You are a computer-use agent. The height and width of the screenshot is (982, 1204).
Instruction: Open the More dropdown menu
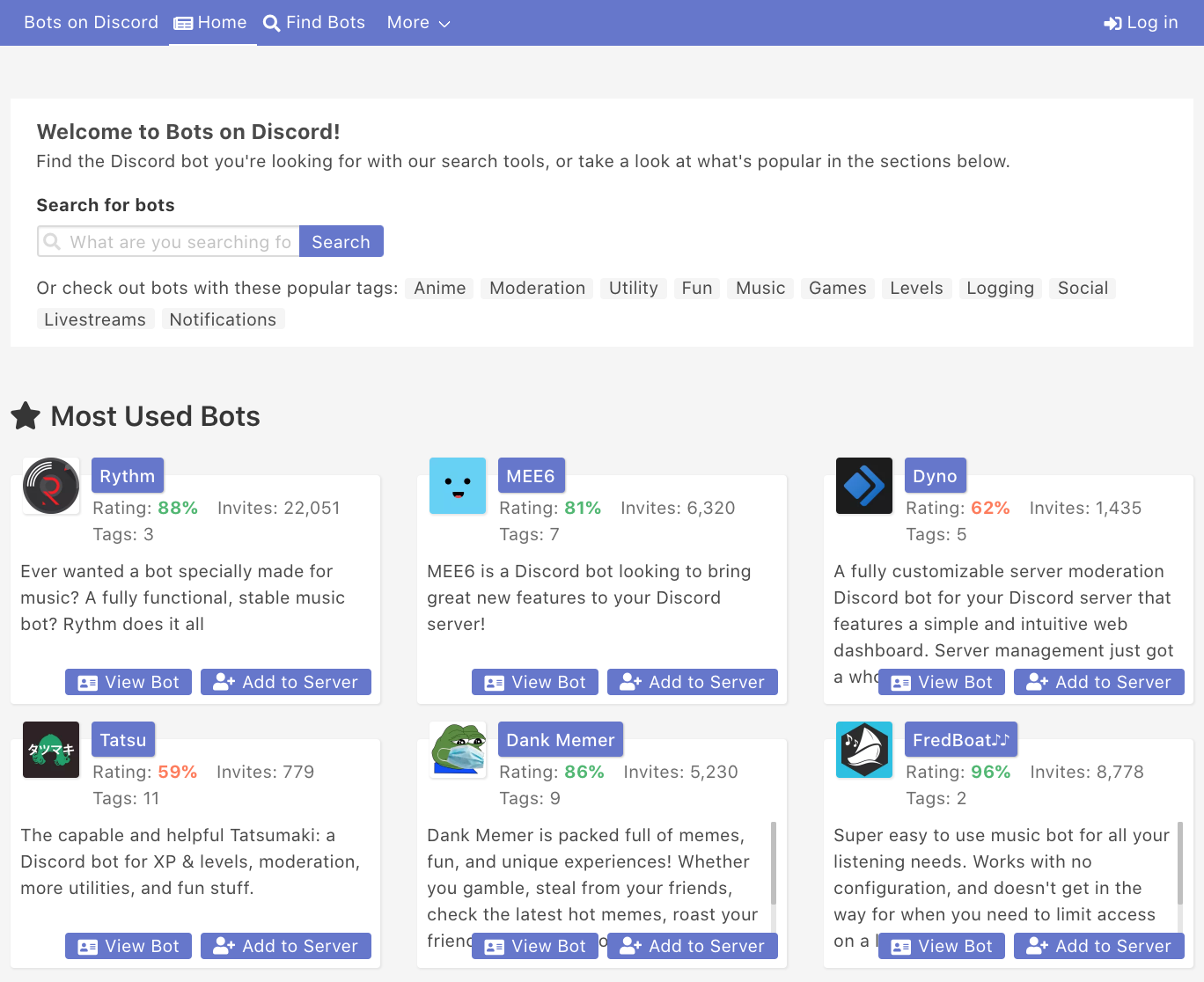pos(419,23)
